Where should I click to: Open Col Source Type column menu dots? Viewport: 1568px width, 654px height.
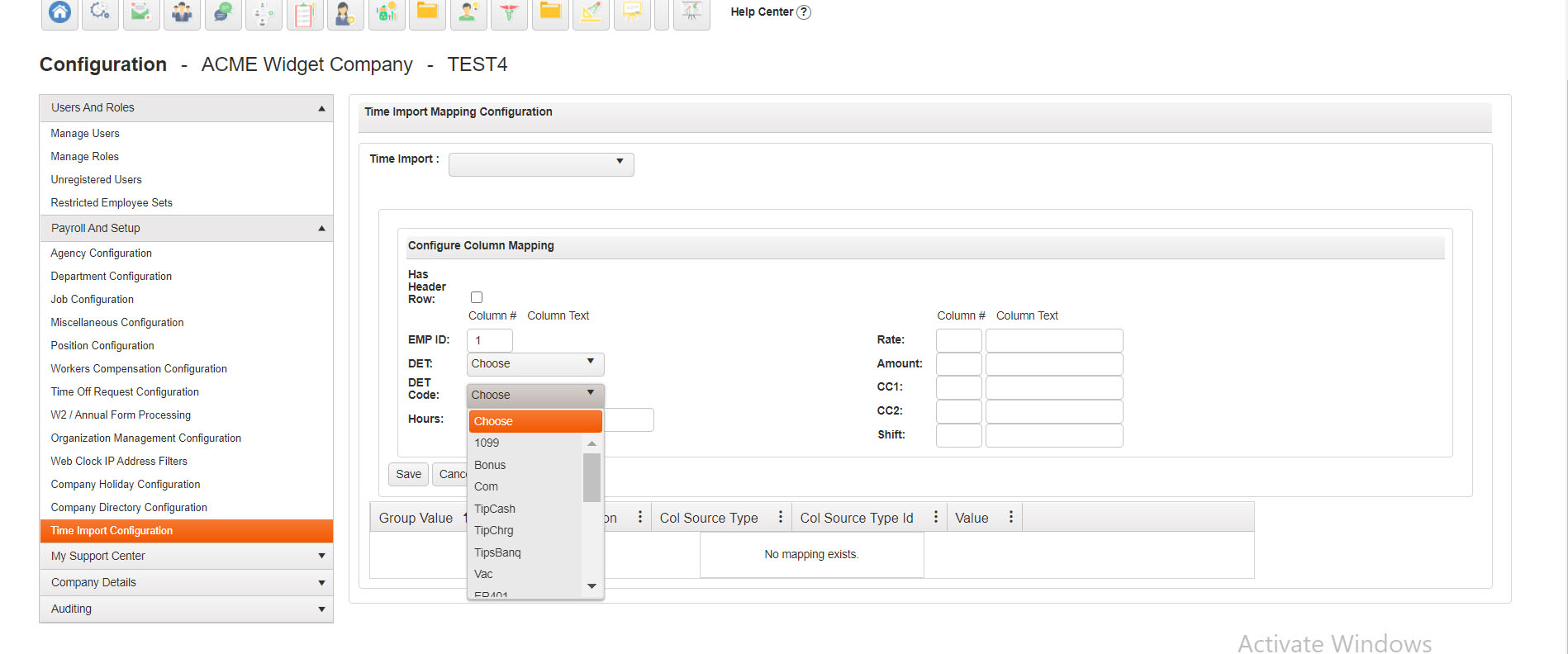click(780, 517)
